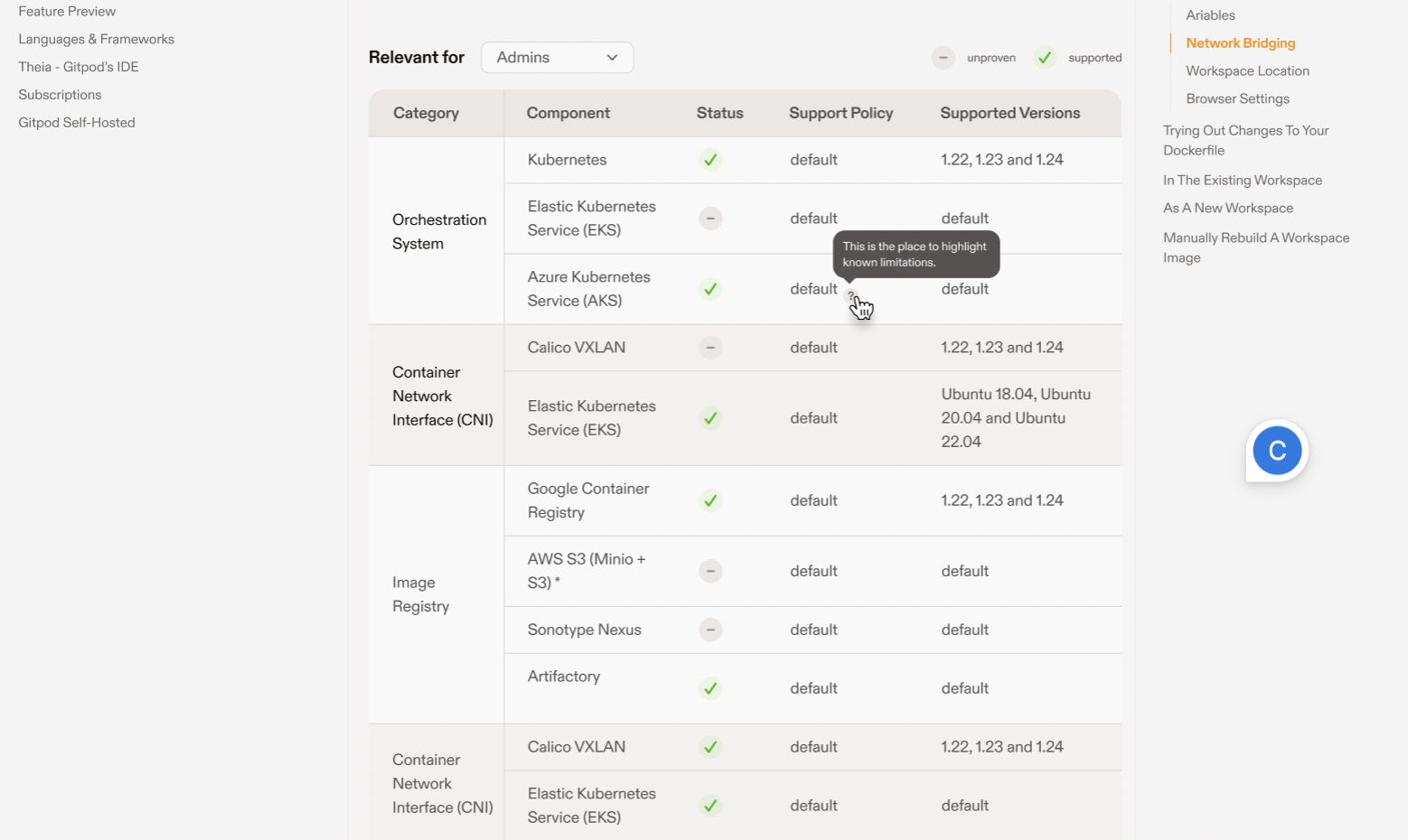Click the supported legend checkmark icon
The image size is (1408, 840).
click(1044, 58)
